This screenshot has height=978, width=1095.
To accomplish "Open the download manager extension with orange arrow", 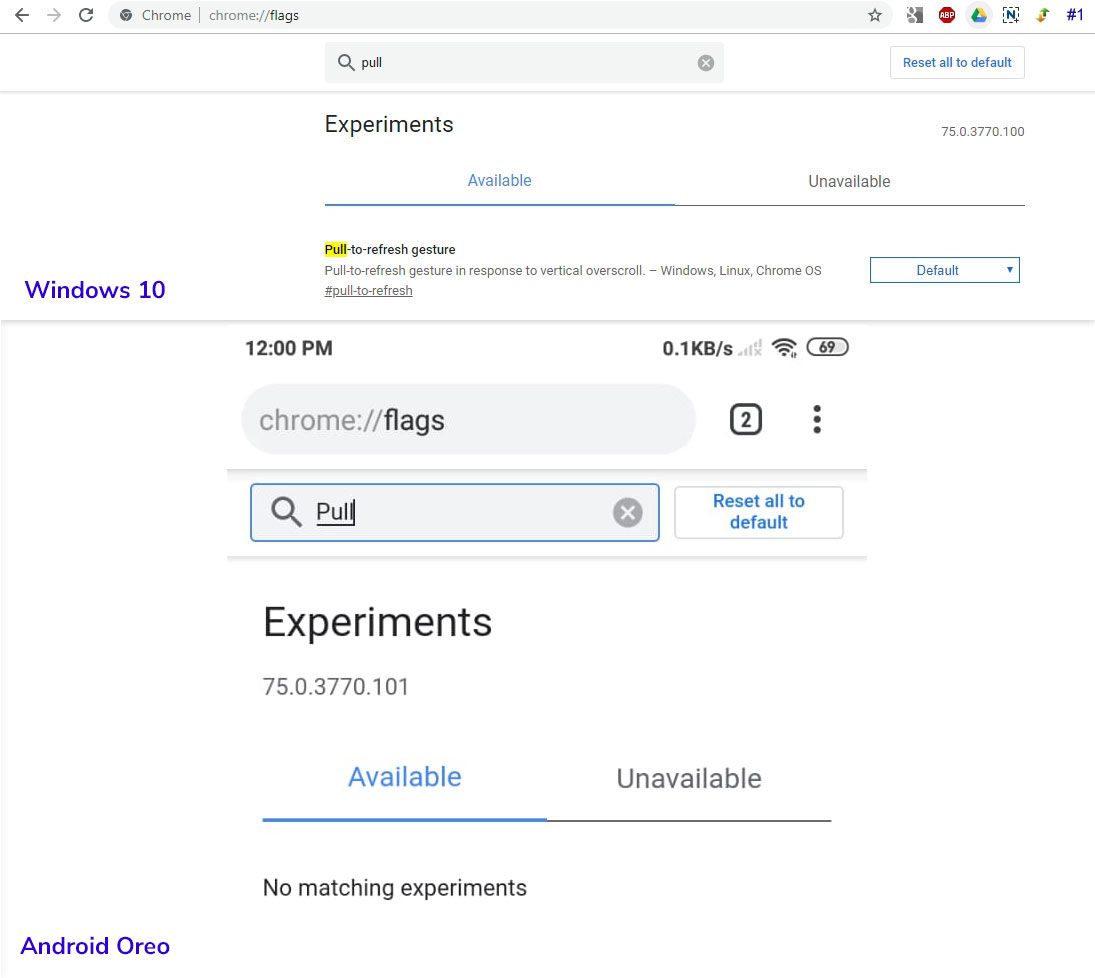I will [x=1043, y=15].
